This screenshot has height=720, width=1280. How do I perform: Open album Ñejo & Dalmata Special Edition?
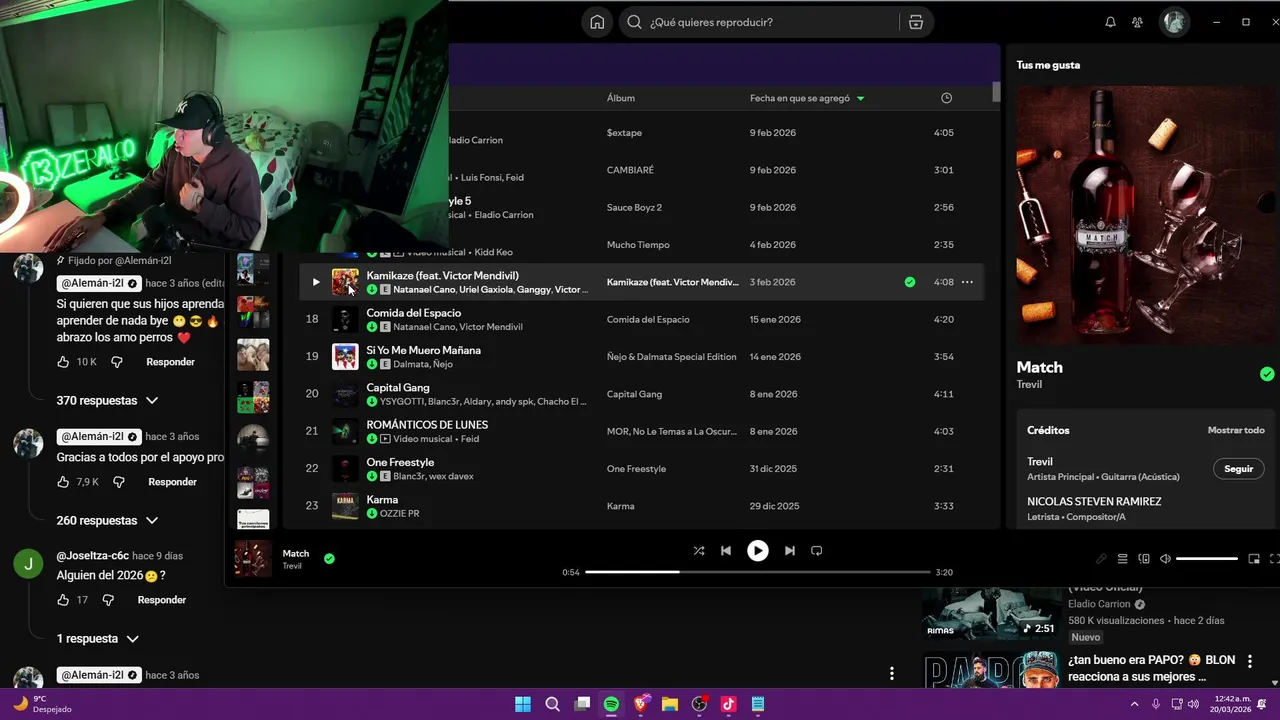point(671,357)
